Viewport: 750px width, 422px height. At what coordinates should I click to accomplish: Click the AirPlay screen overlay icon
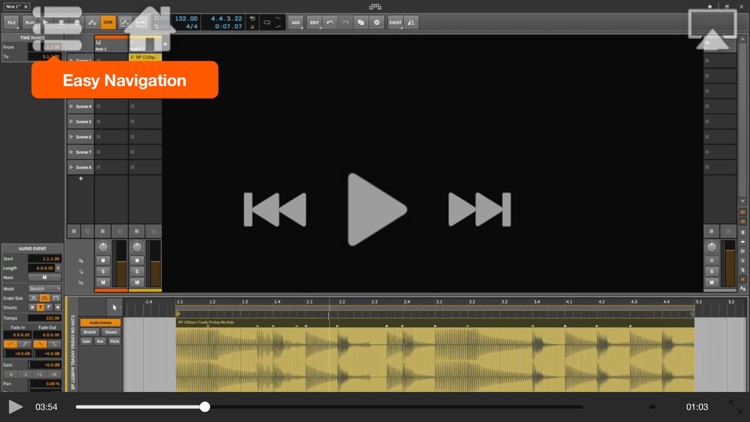[712, 29]
